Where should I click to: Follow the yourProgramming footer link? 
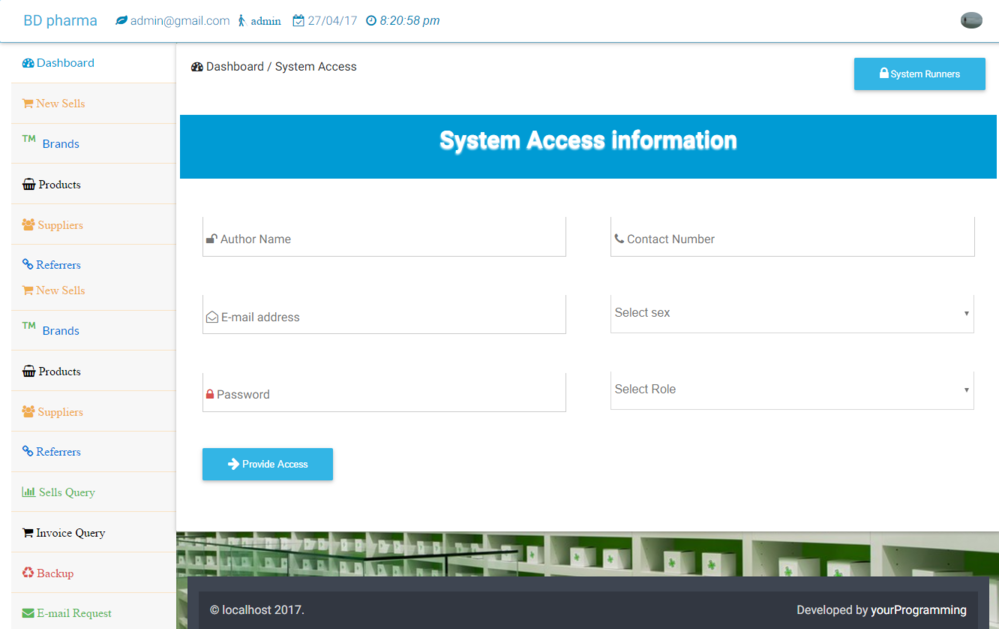click(918, 610)
